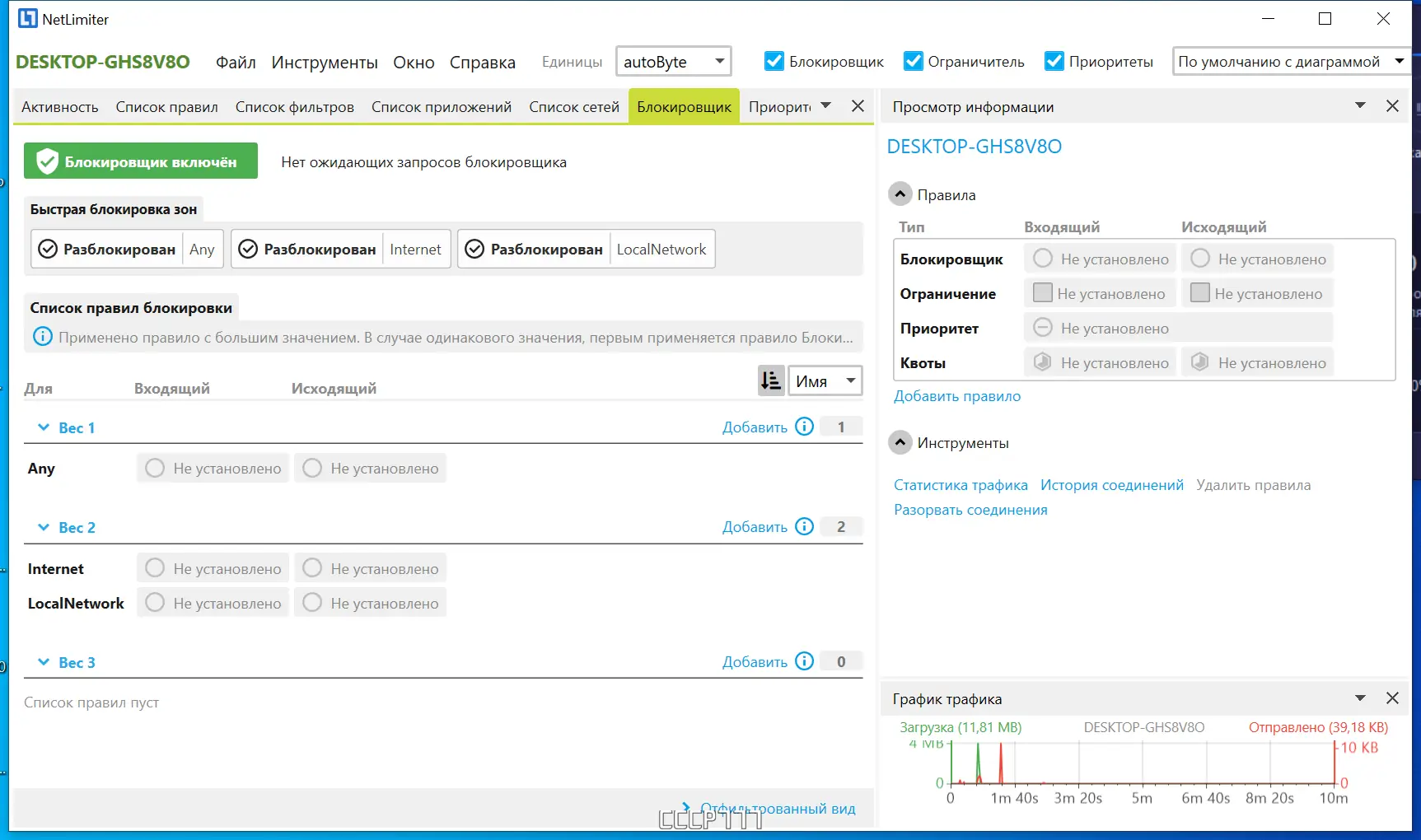Set incoming blocker rule for LocalNetwork
The image size is (1421, 840).
[x=213, y=603]
